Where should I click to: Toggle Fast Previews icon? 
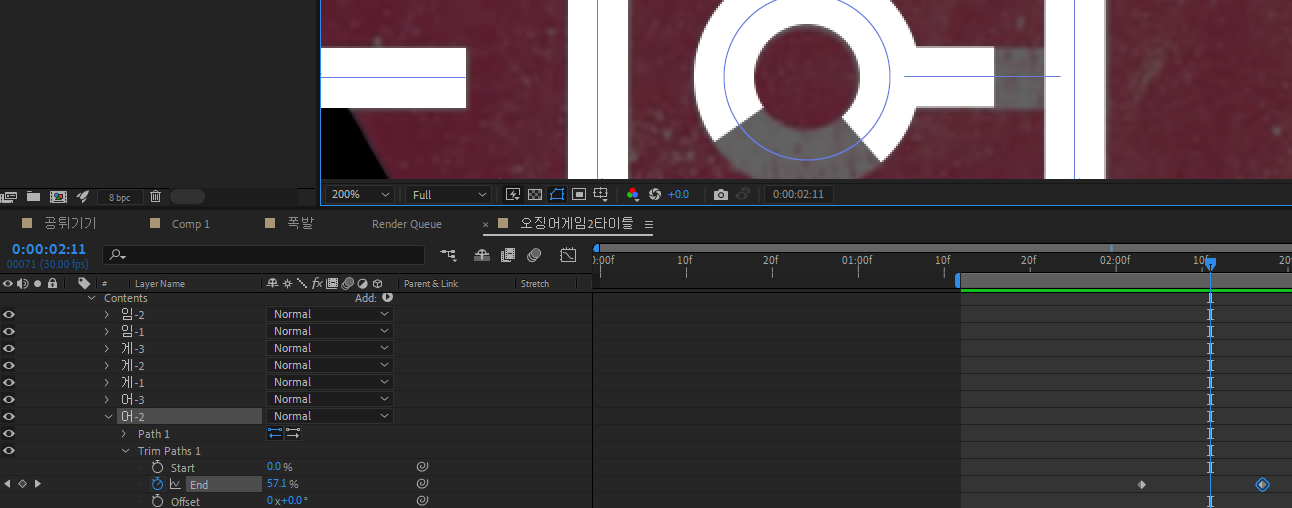(x=513, y=194)
